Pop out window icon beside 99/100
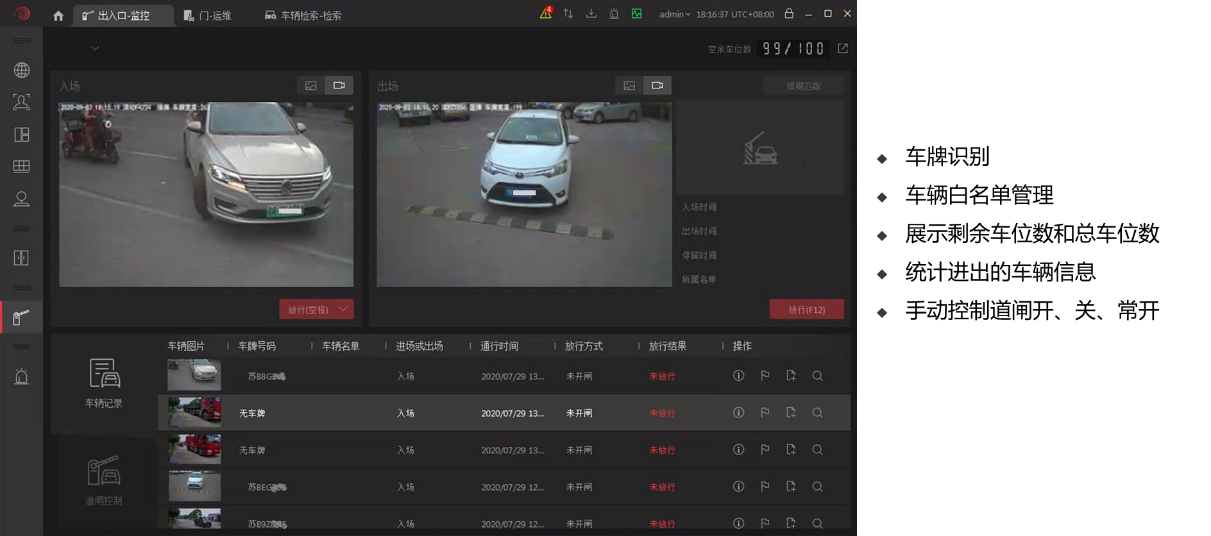The width and height of the screenshot is (1211, 536). (843, 48)
